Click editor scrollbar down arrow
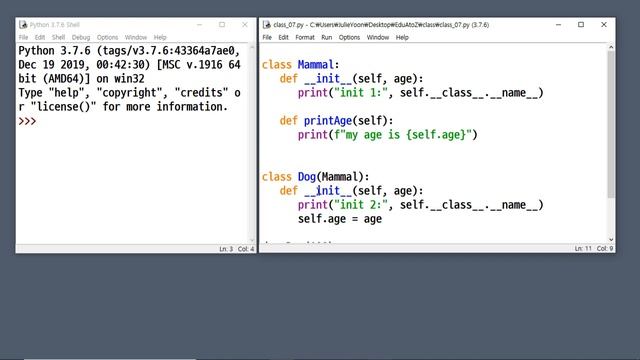640x360 pixels. (x=611, y=240)
